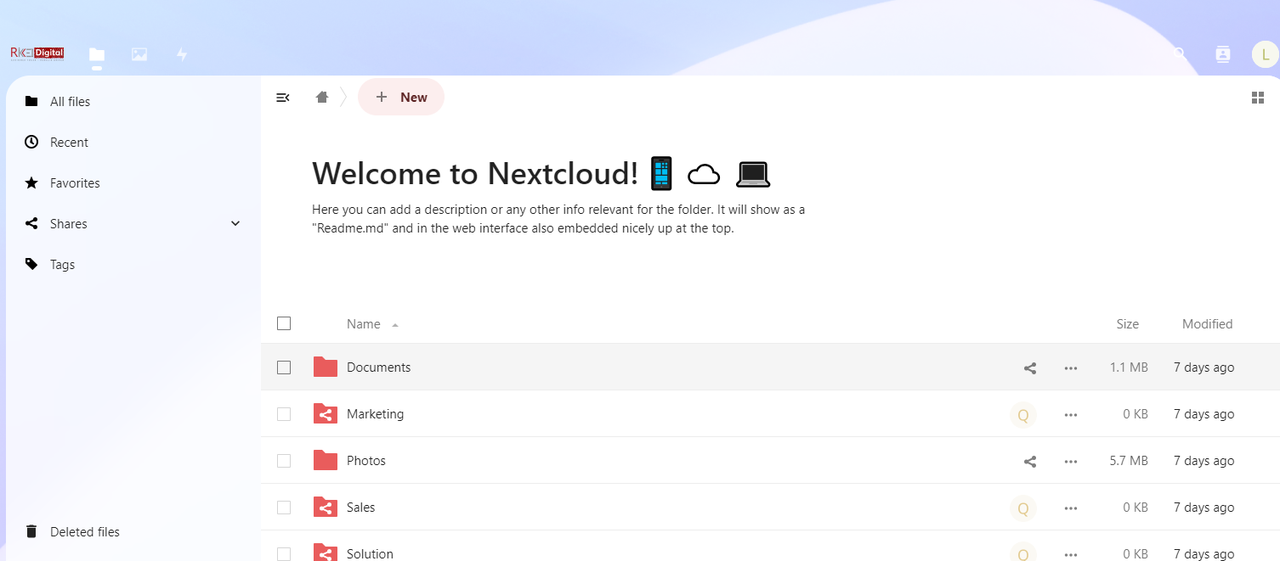
Task: Open the search magnifier in header
Action: click(1179, 54)
